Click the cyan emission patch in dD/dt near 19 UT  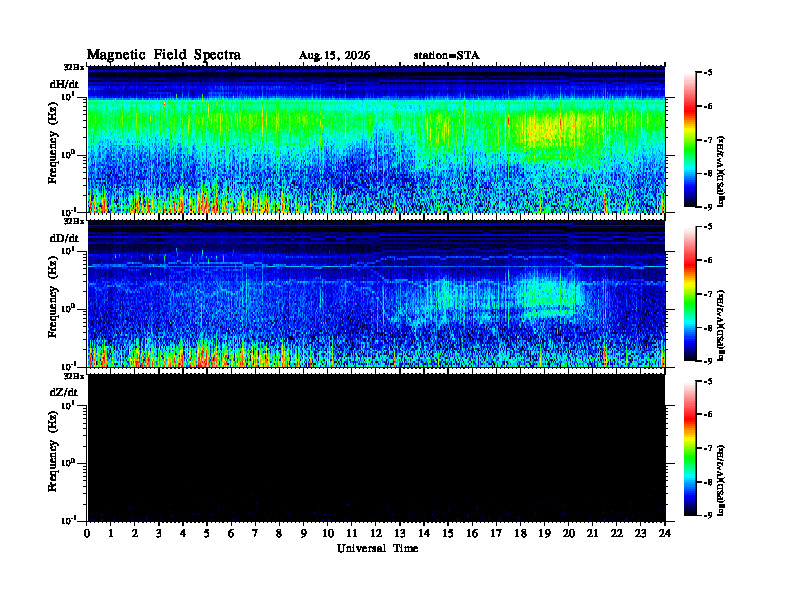click(551, 296)
